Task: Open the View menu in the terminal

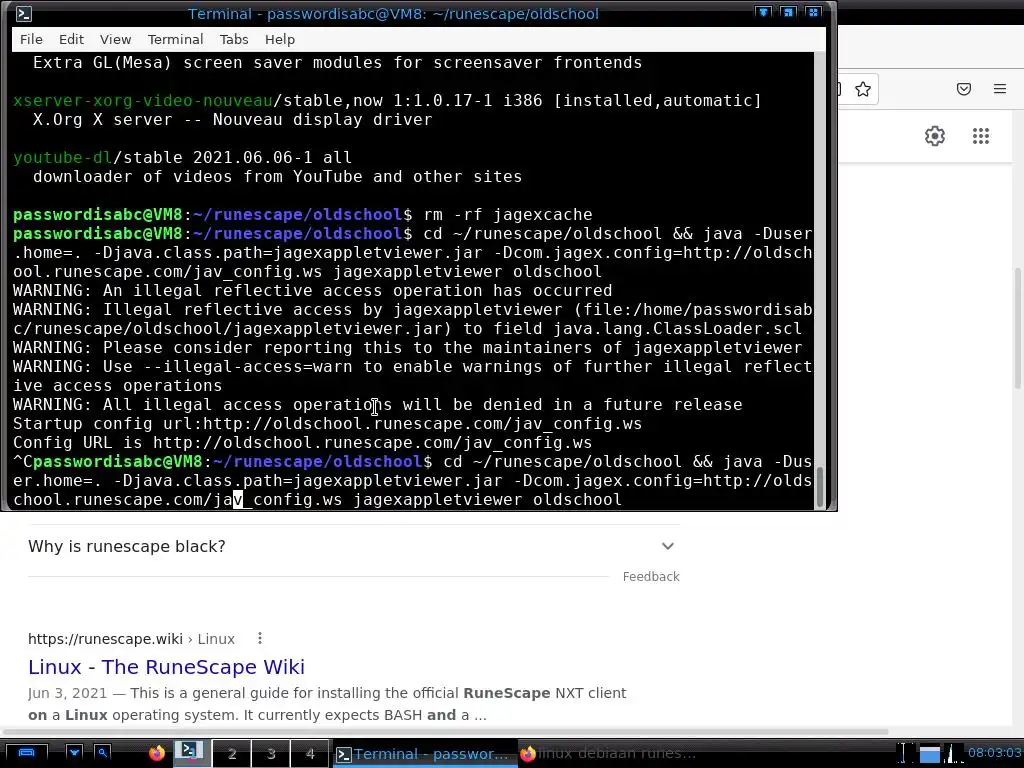Action: coord(116,39)
